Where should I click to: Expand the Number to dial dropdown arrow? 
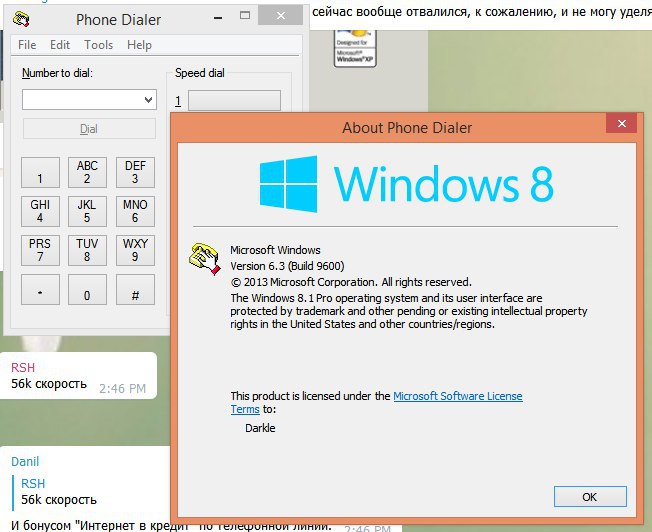click(x=148, y=100)
